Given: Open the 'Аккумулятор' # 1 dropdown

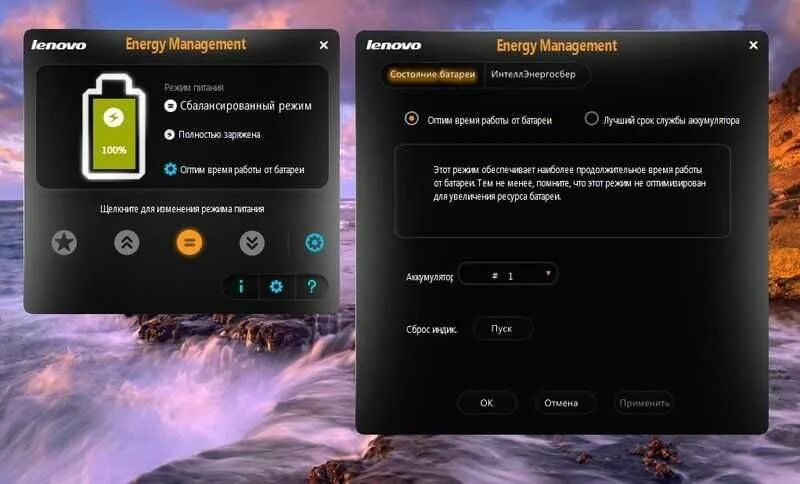Looking at the screenshot, I should [508, 275].
